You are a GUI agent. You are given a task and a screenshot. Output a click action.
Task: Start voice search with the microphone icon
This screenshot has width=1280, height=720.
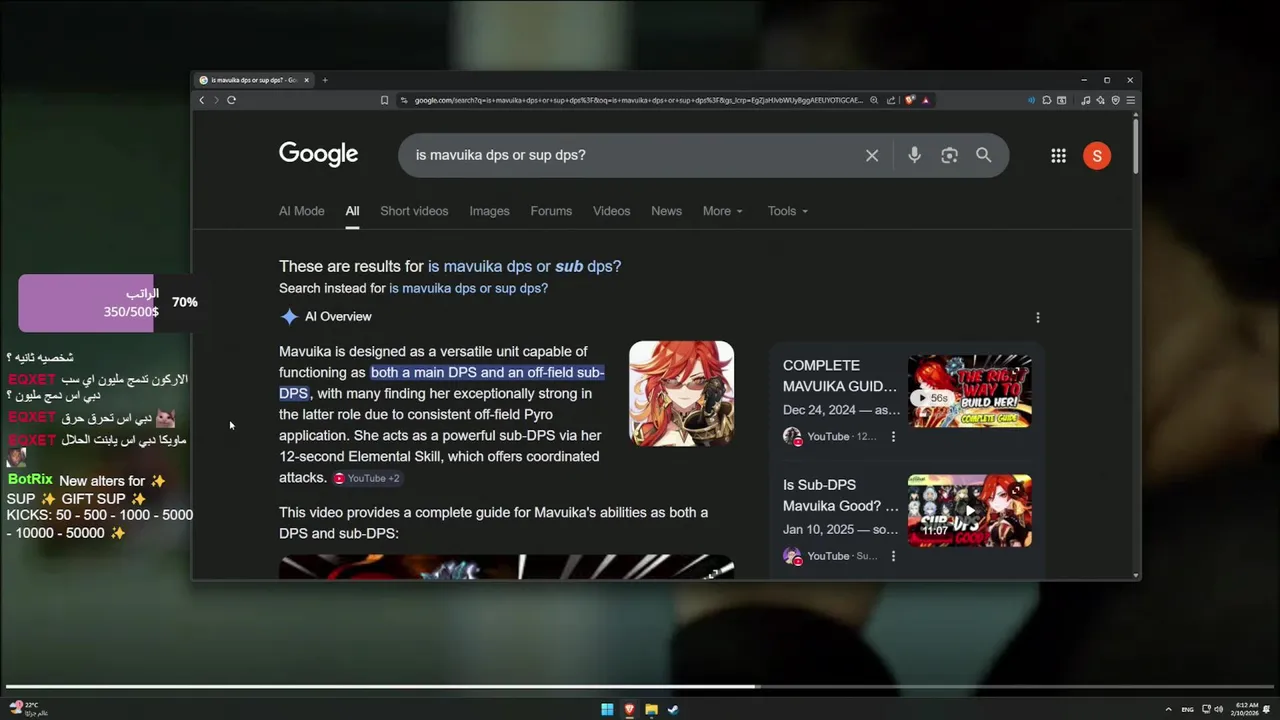(914, 155)
